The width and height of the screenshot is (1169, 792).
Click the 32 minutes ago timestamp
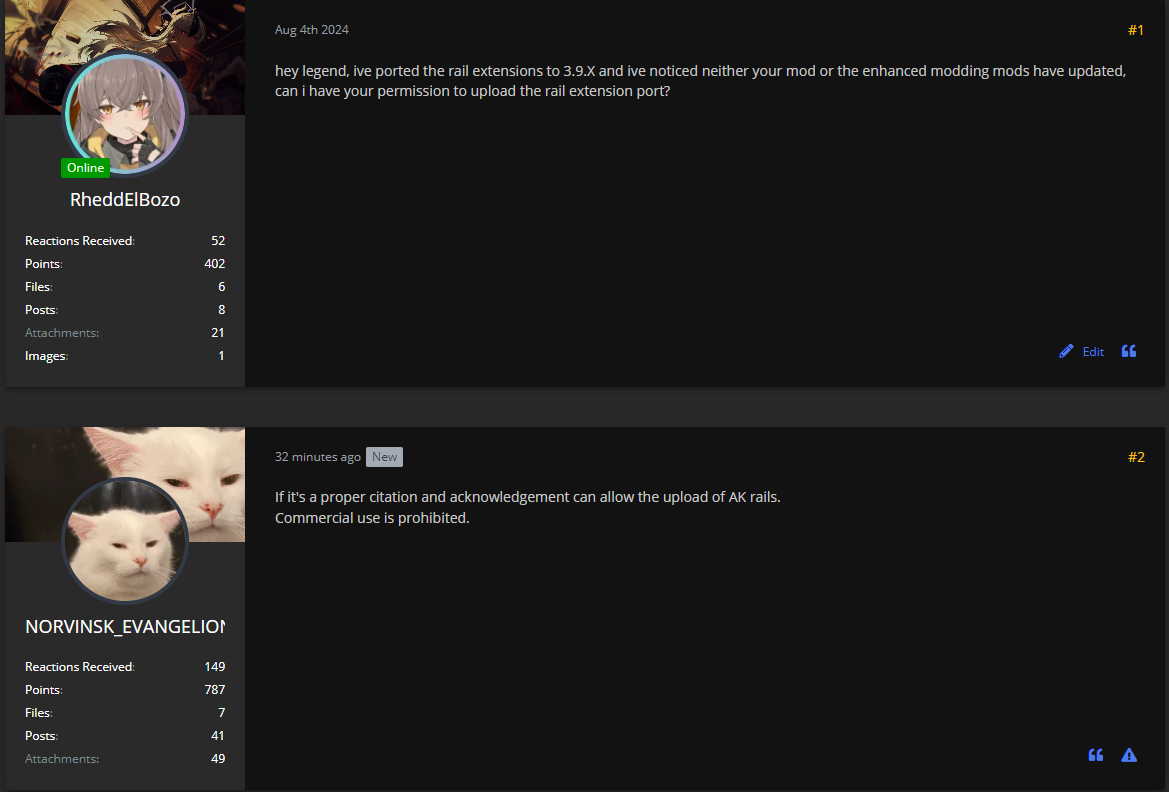click(x=318, y=457)
